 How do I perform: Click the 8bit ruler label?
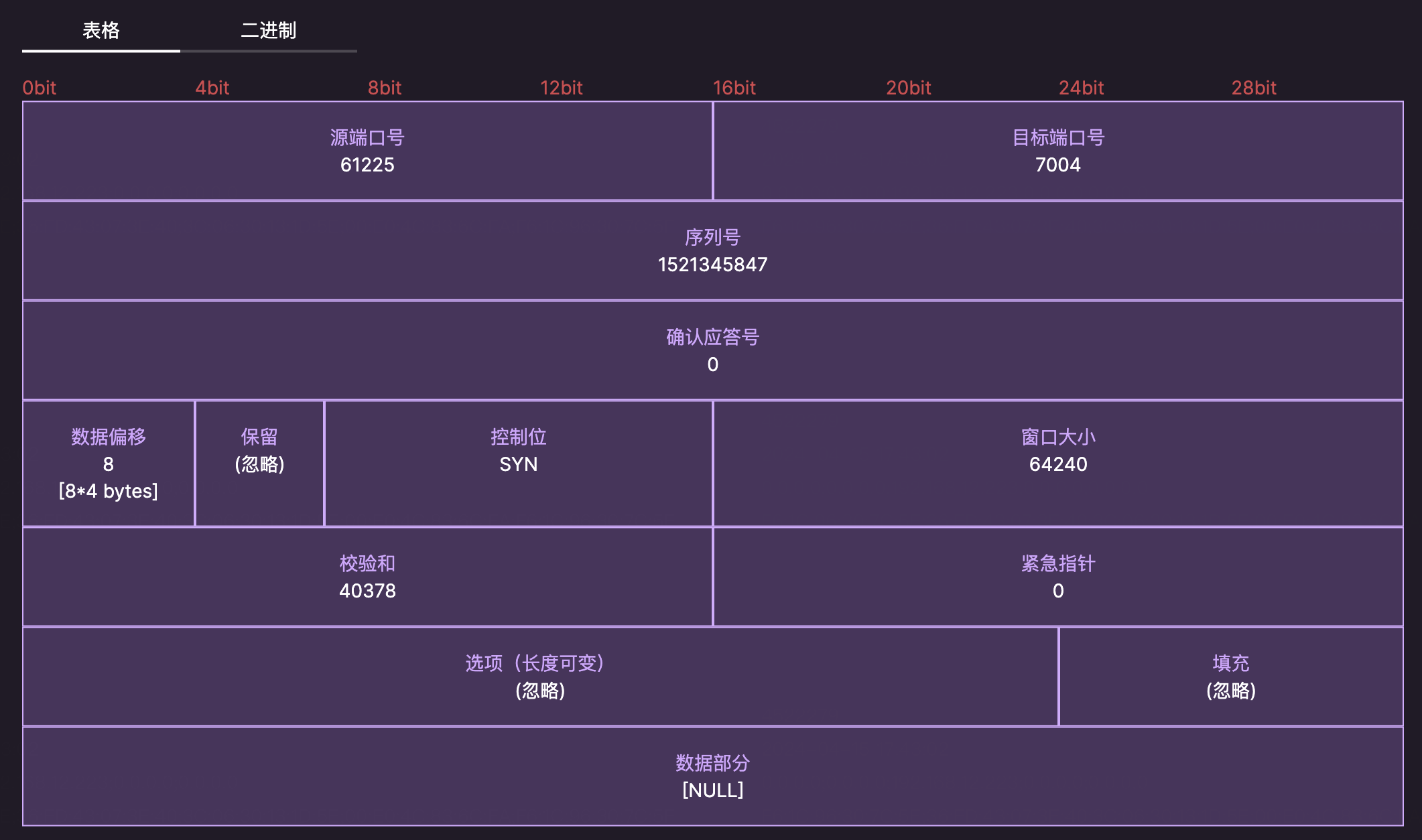point(385,88)
